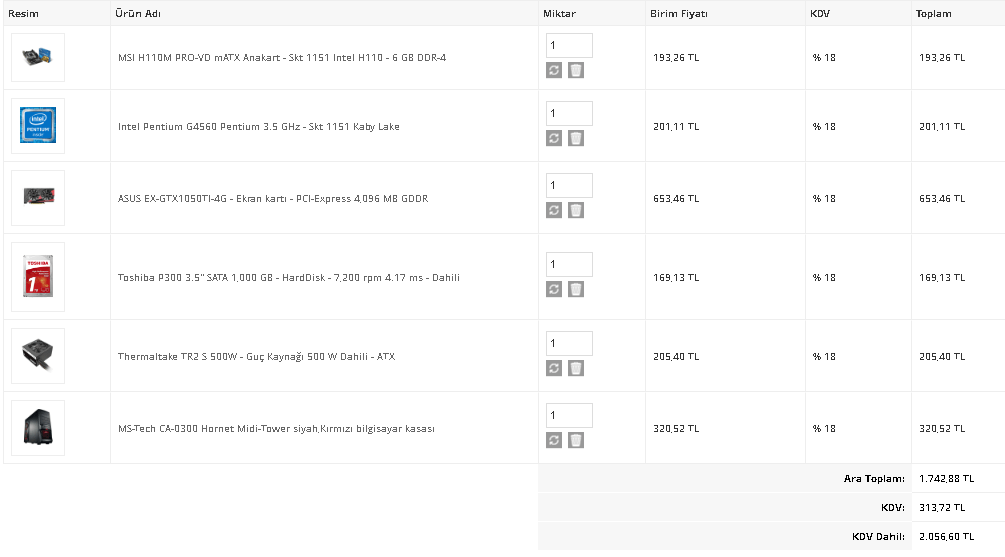Remove Toshiba P300 hard disk item
The height and width of the screenshot is (557, 1005).
576,289
